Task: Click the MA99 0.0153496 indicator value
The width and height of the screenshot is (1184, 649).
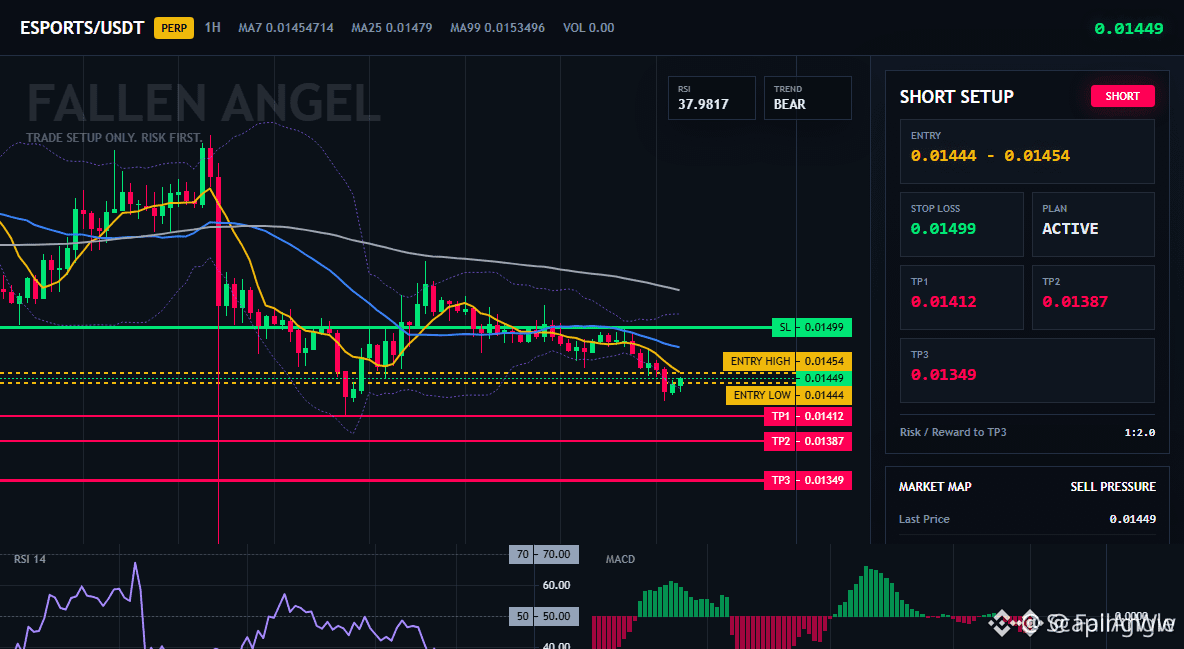Action: pyautogui.click(x=497, y=28)
